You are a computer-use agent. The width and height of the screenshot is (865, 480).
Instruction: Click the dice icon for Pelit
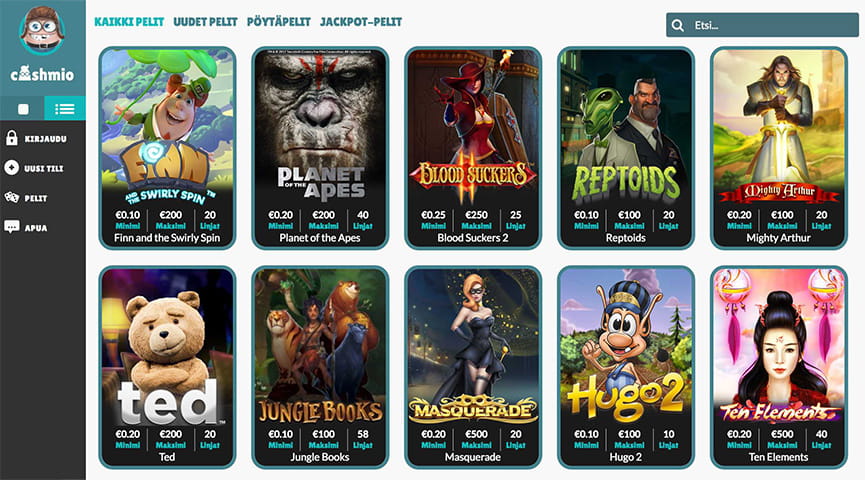pos(12,198)
